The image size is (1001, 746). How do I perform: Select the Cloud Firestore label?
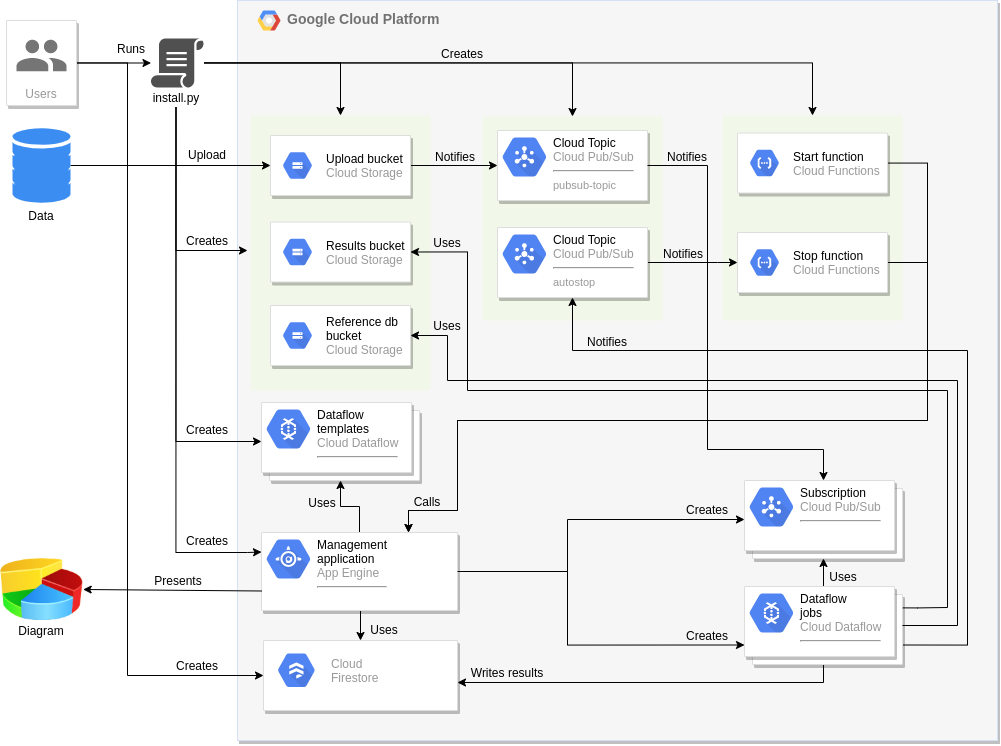click(x=354, y=671)
